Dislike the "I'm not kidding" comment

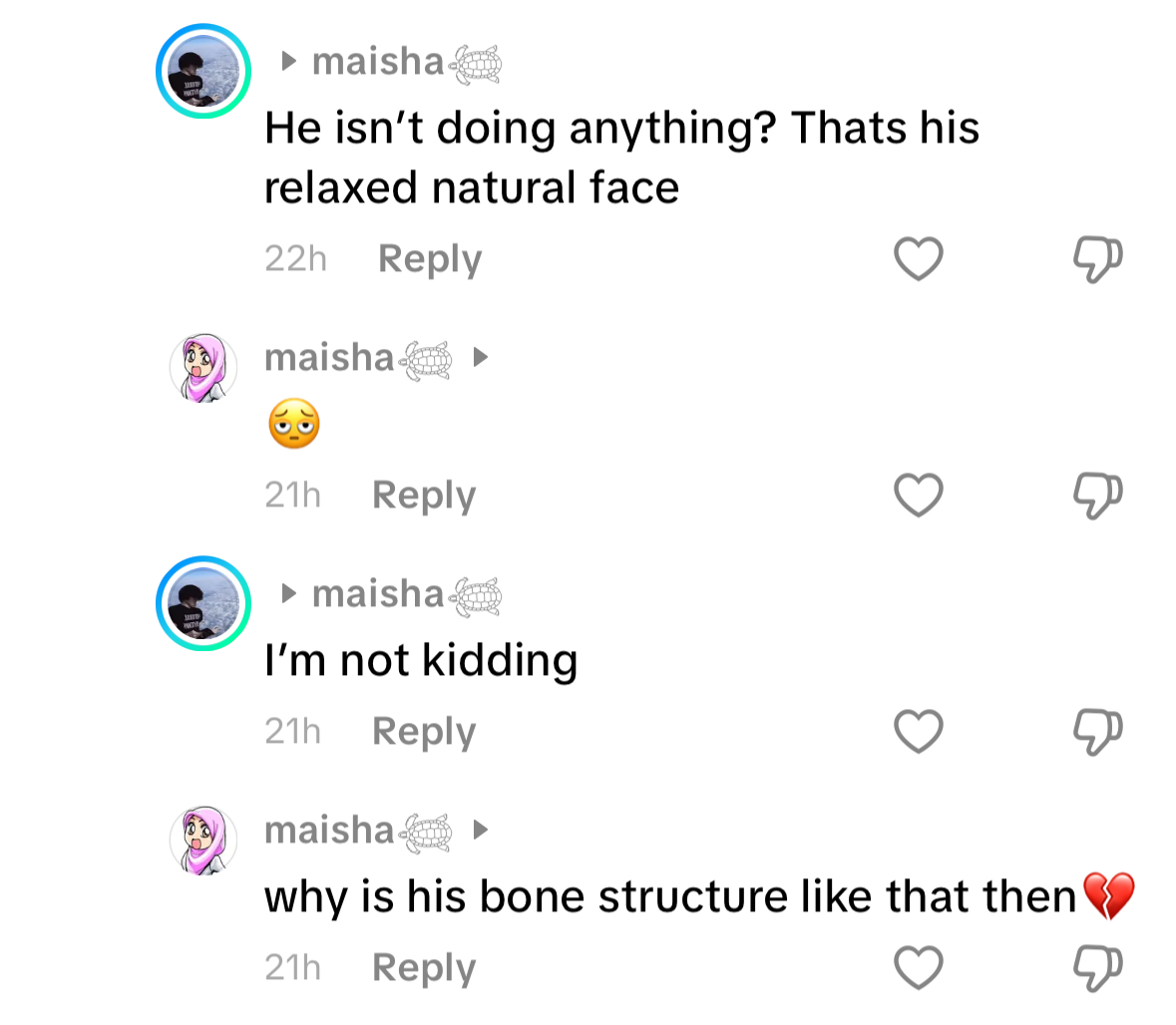click(x=1097, y=732)
